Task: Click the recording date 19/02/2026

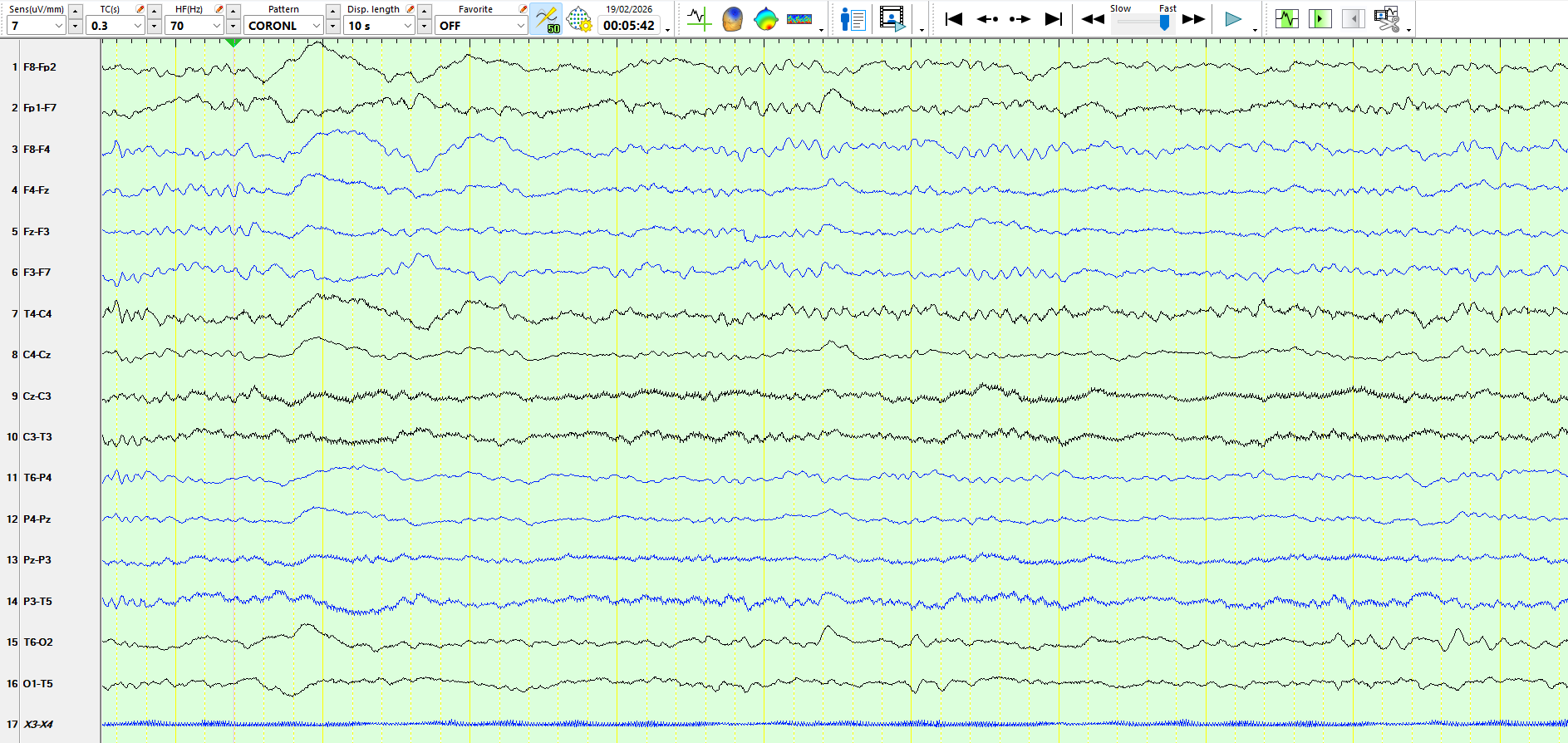Action: [x=629, y=9]
